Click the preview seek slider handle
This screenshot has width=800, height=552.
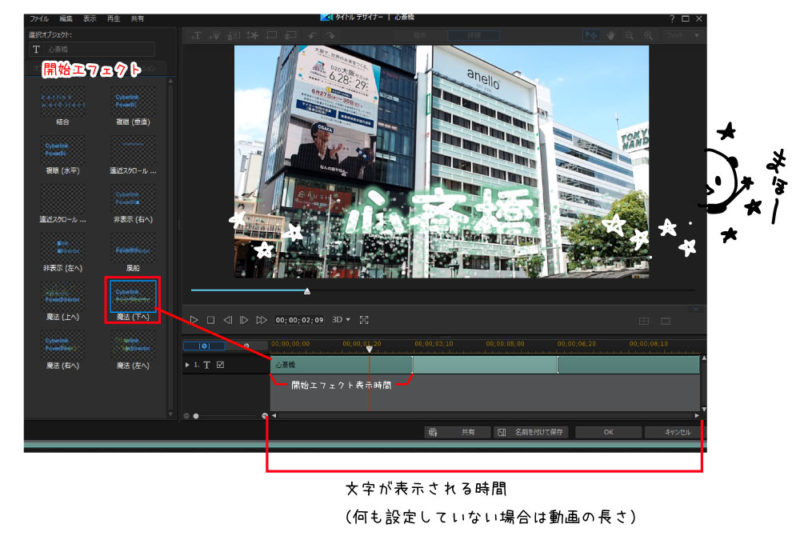[307, 291]
